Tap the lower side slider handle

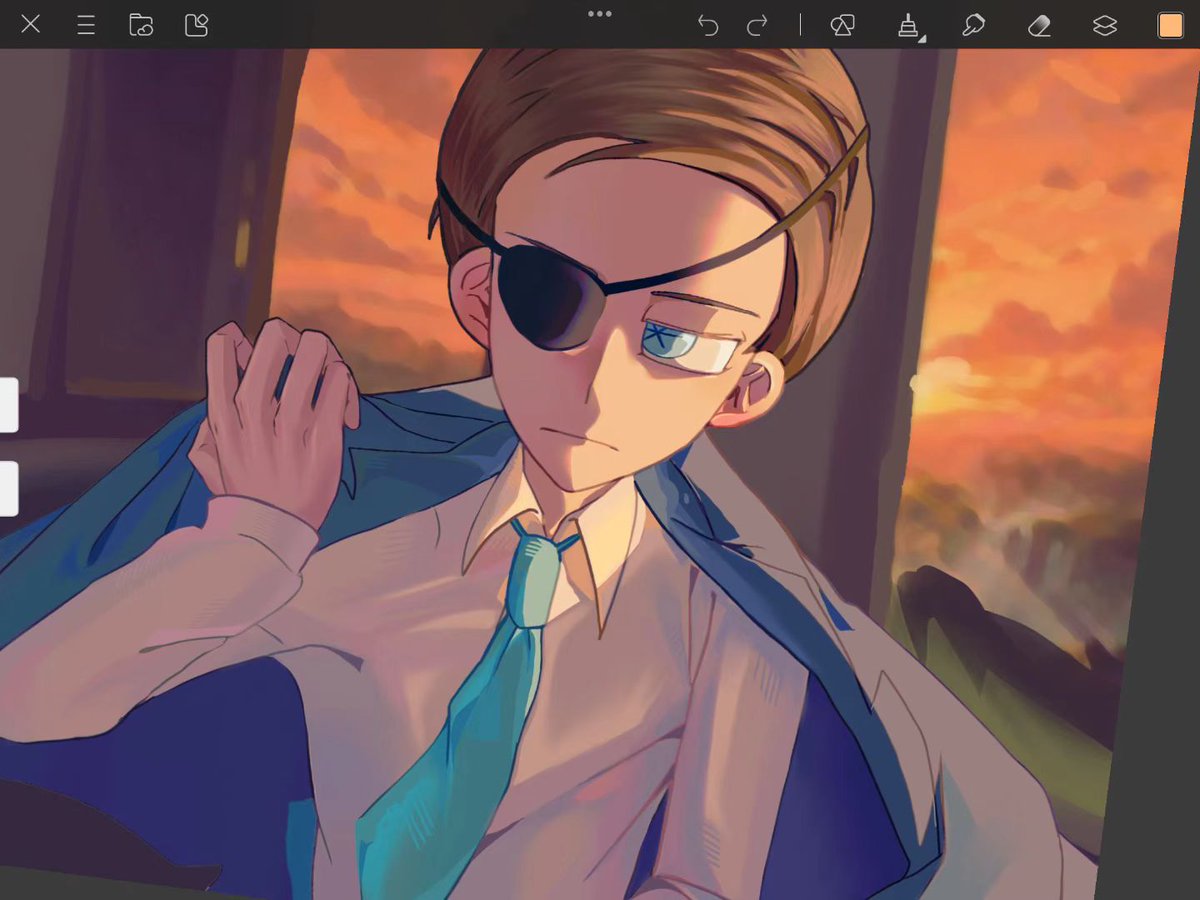[x=8, y=489]
